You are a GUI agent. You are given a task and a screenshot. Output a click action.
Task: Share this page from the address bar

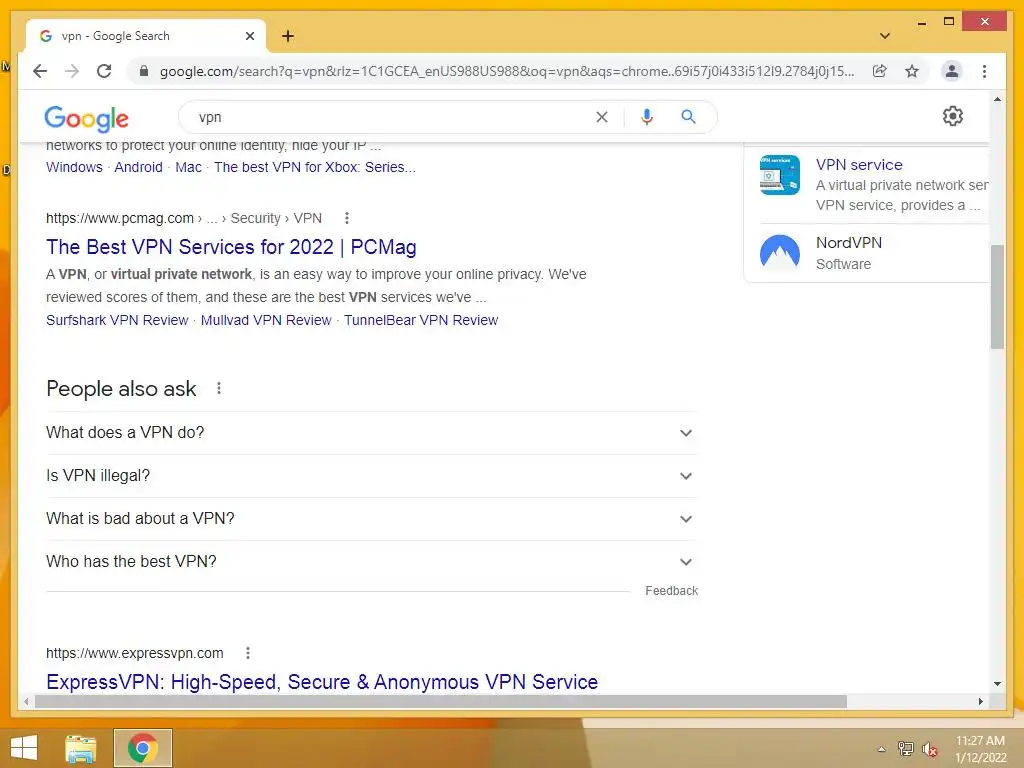(x=880, y=71)
